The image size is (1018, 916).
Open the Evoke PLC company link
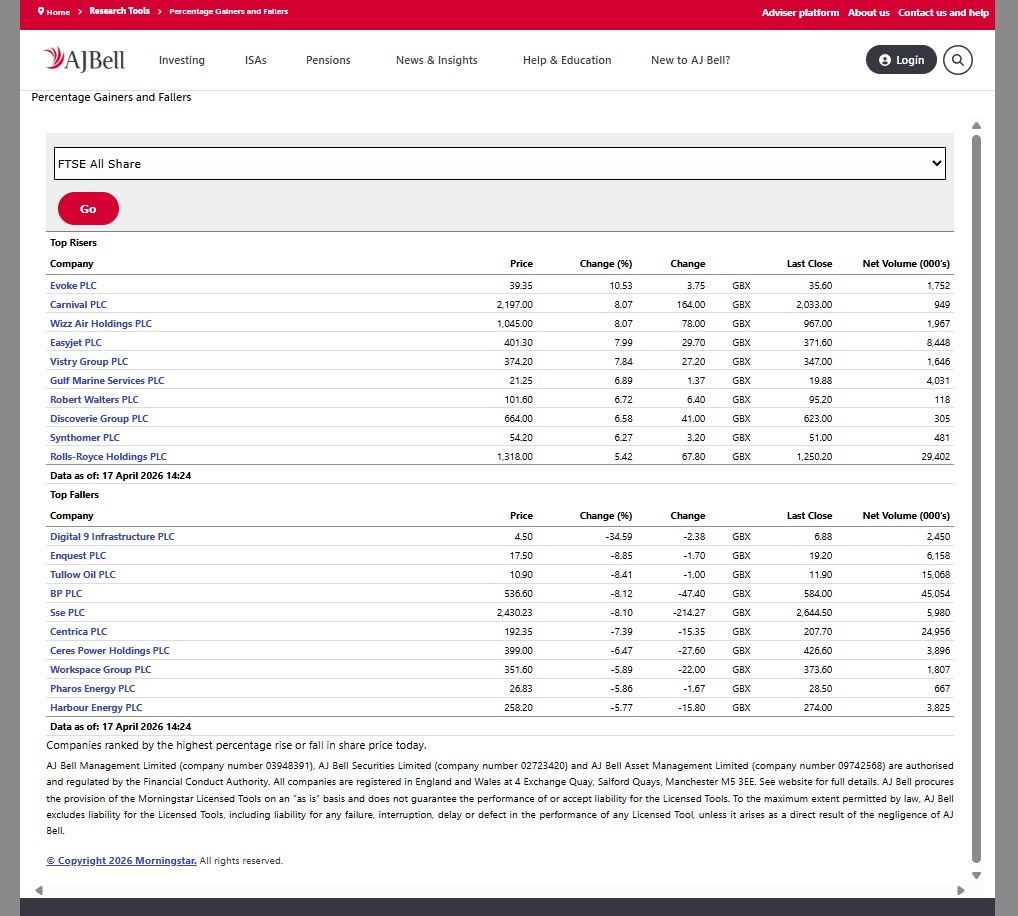click(x=73, y=286)
